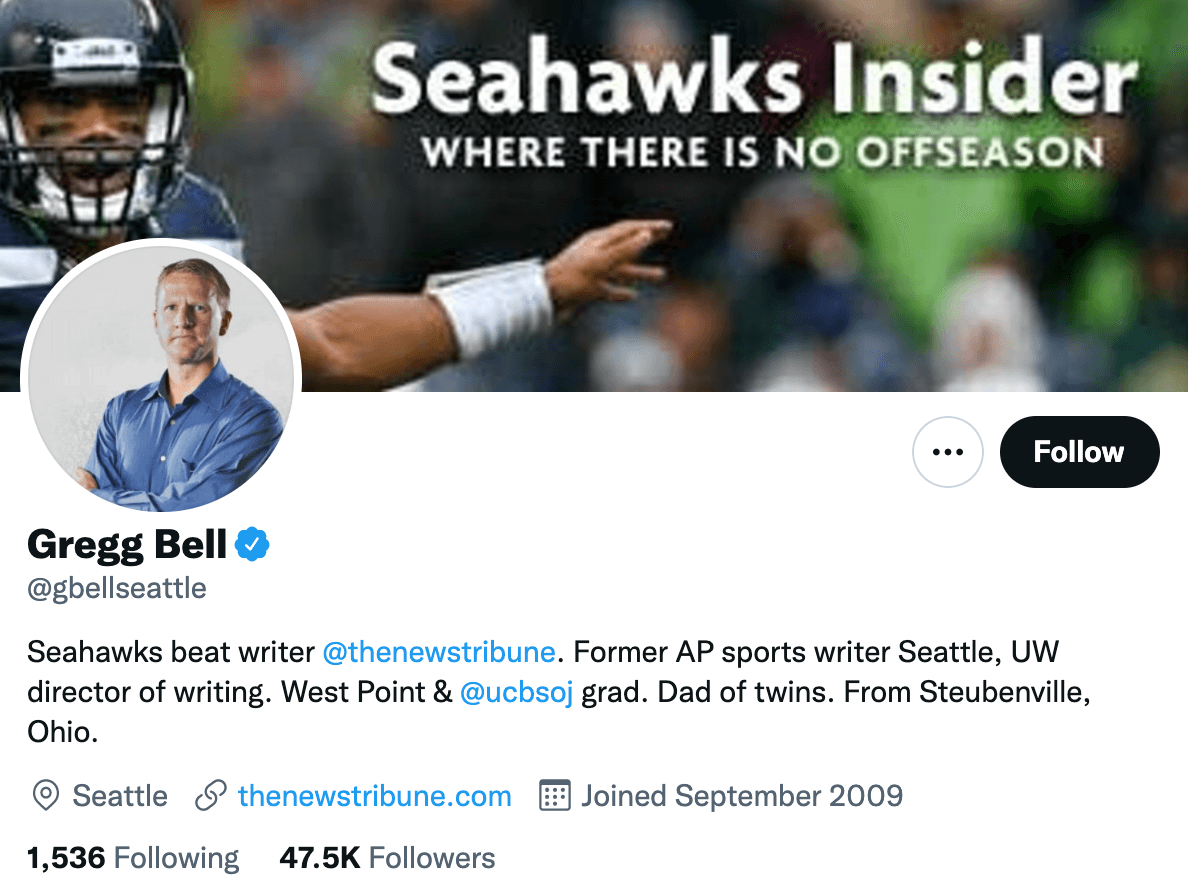Open the @ucbsoj mention in the bio
The width and height of the screenshot is (1188, 894).
(516, 692)
